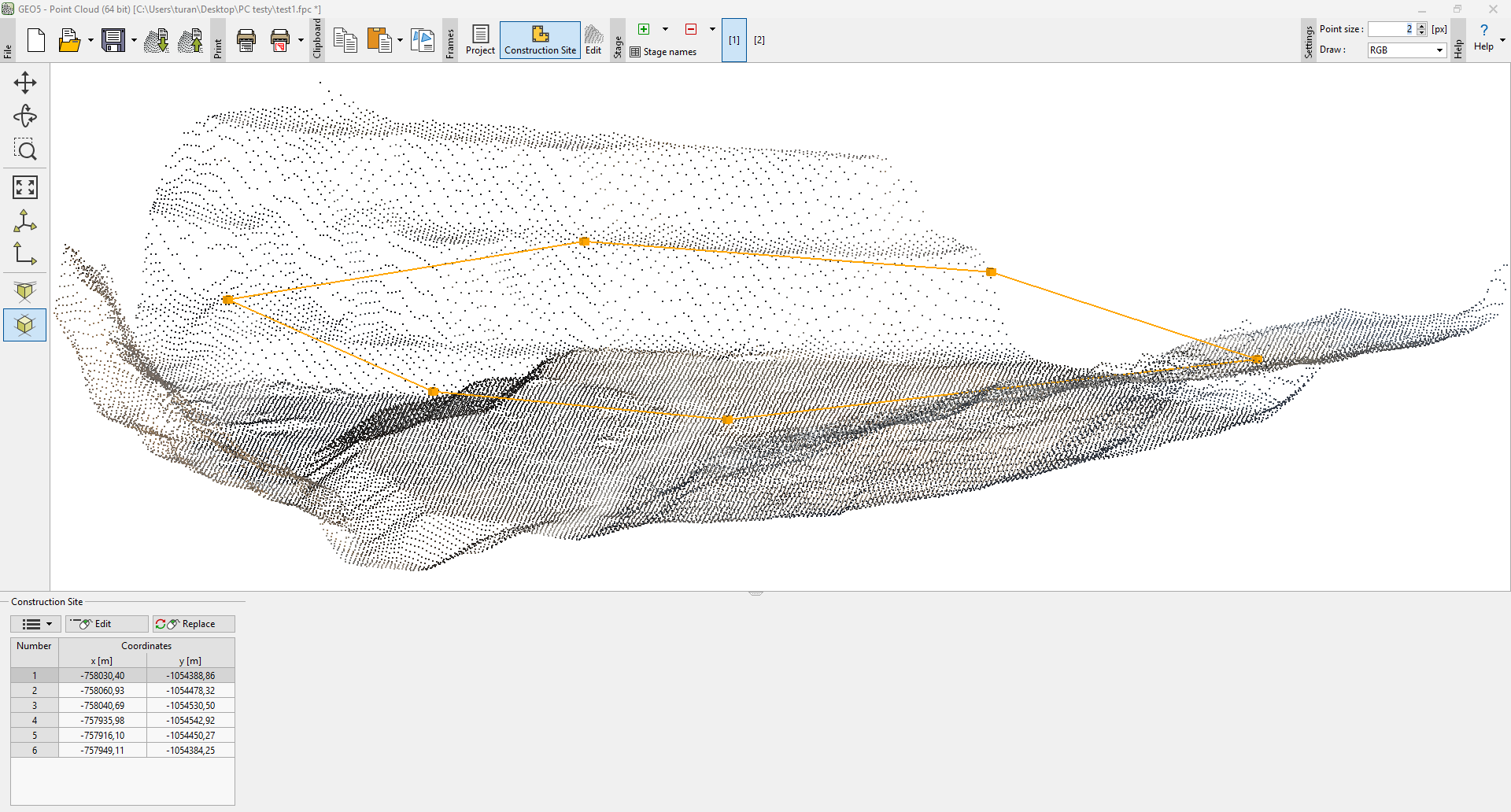Image resolution: width=1511 pixels, height=812 pixels.
Task: Click the print icon
Action: [x=246, y=40]
